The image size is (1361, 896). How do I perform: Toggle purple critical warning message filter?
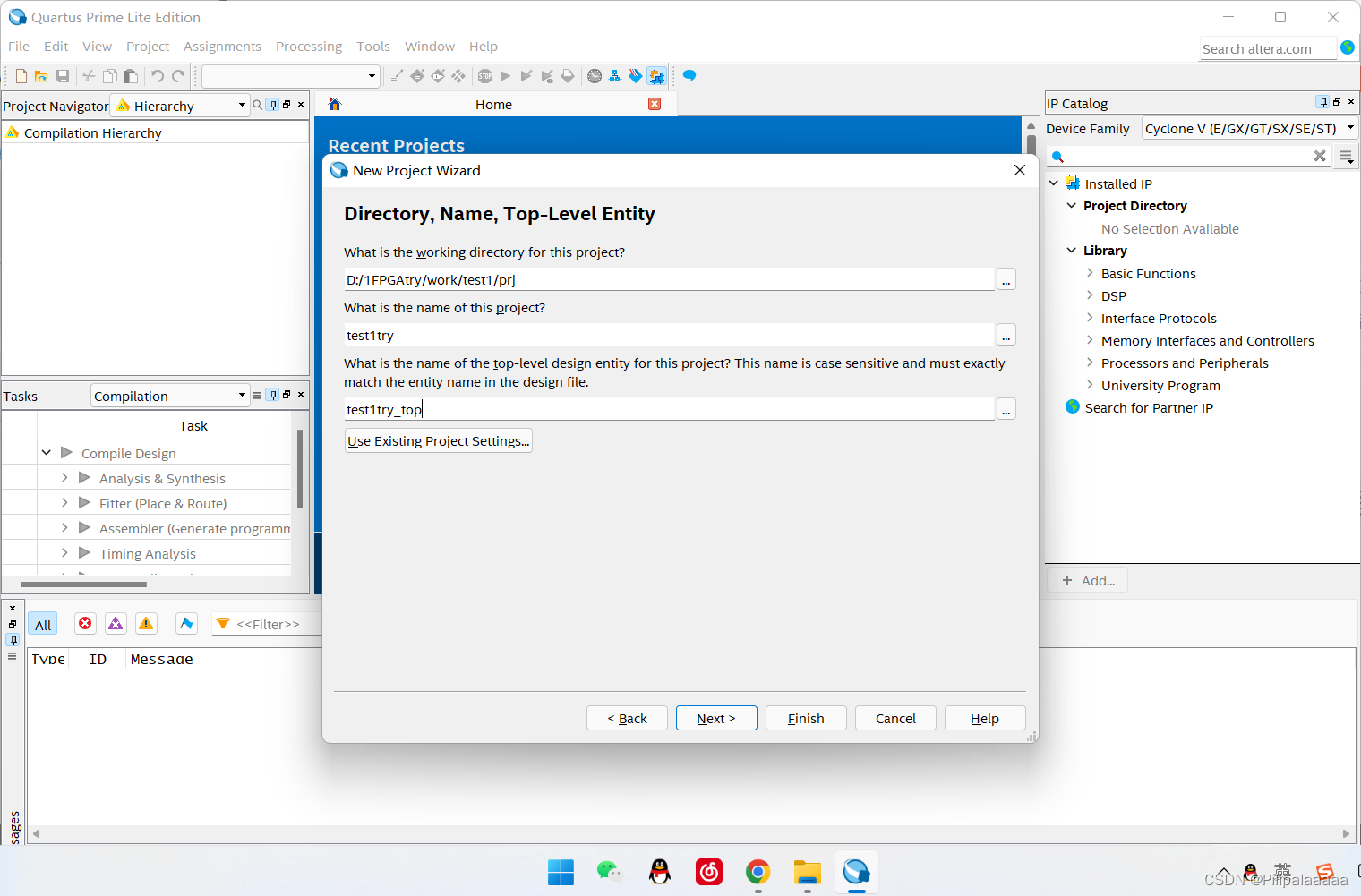[116, 624]
